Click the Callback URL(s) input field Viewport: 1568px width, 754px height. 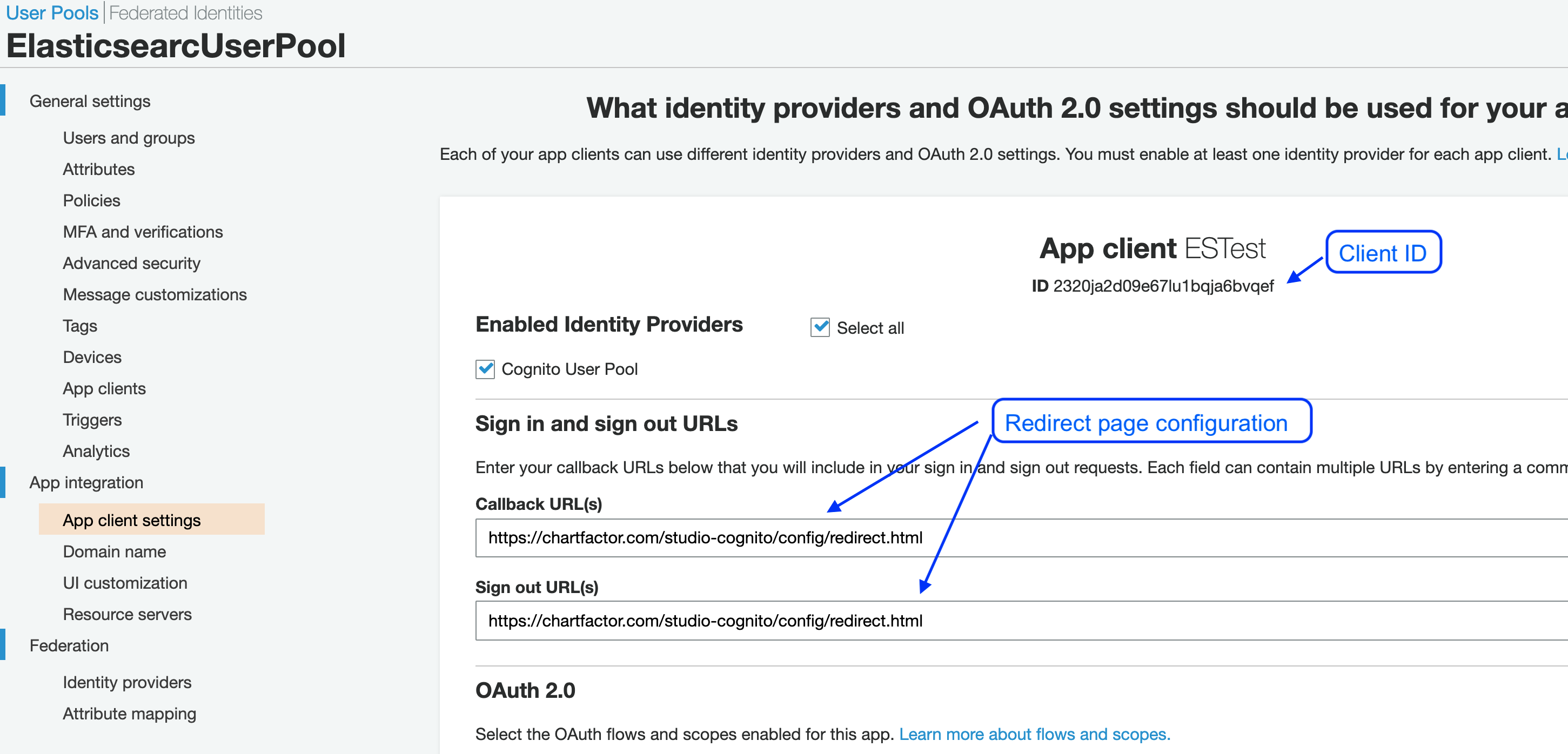[x=974, y=537]
